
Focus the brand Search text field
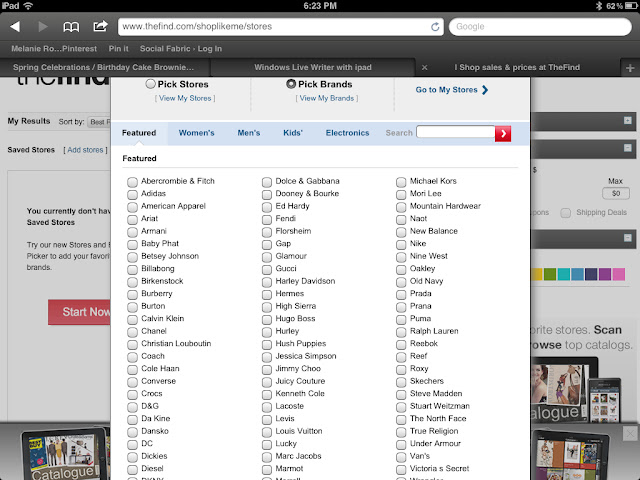coord(455,133)
